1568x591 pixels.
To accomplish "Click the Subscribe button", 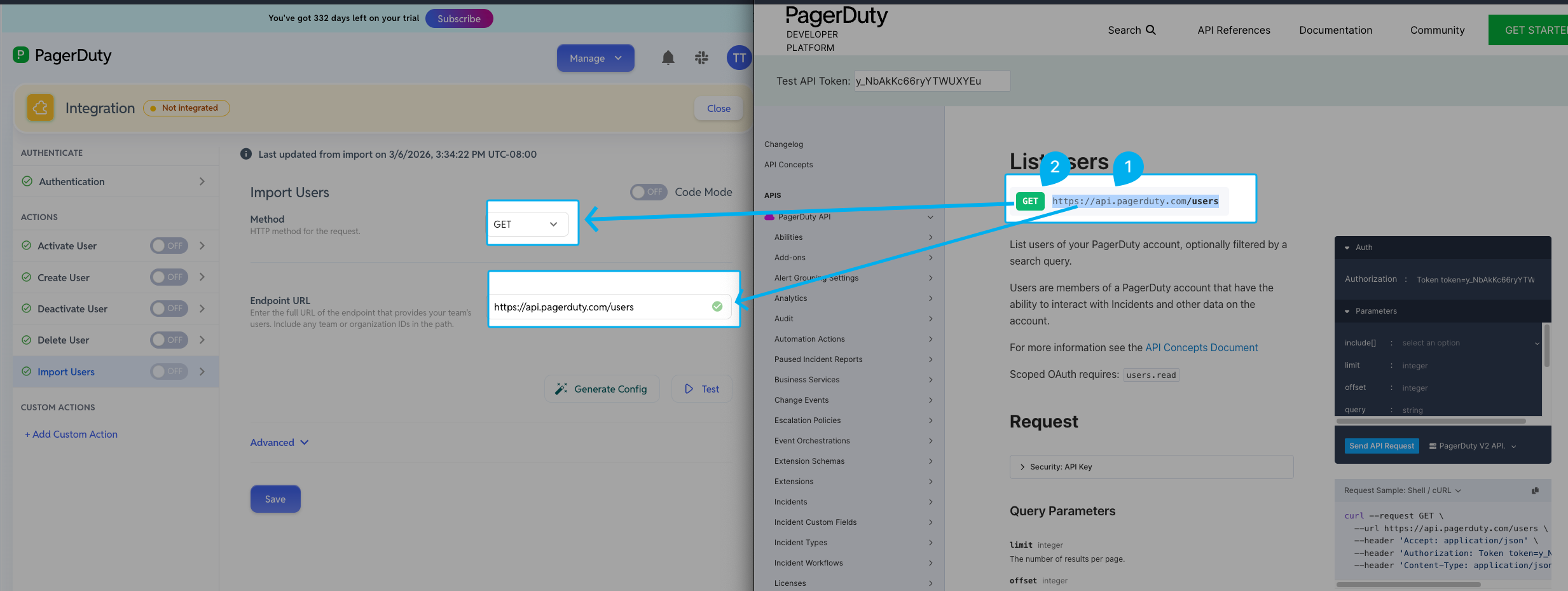I will [x=459, y=18].
